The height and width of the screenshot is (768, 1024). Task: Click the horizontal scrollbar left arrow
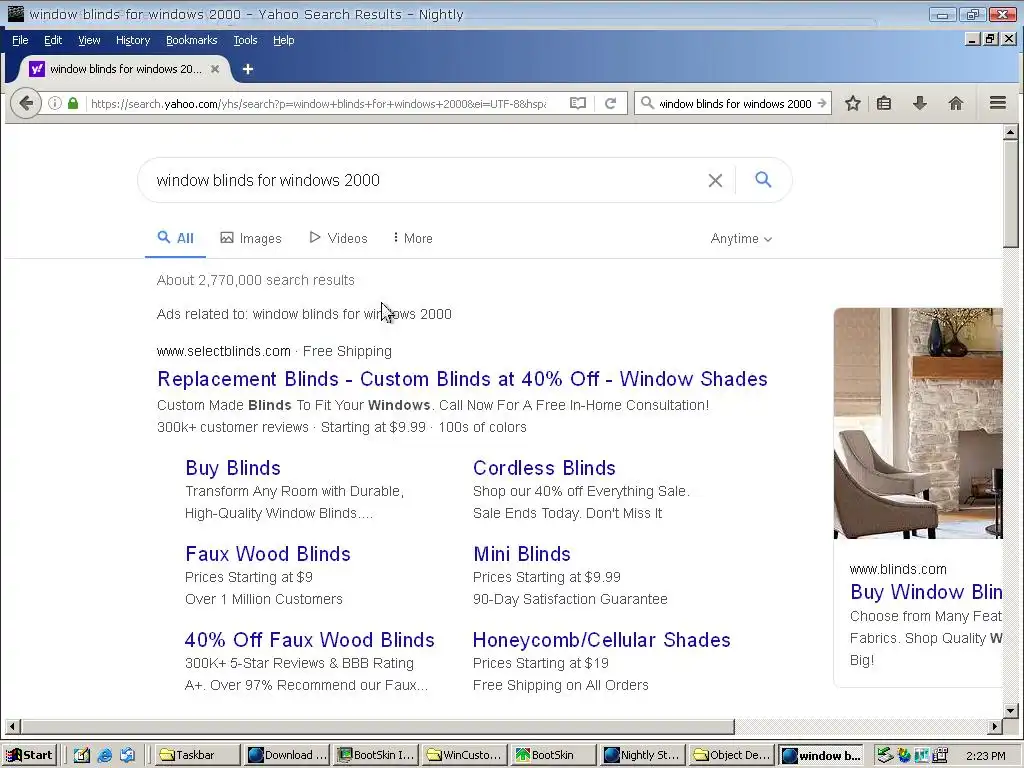12,726
